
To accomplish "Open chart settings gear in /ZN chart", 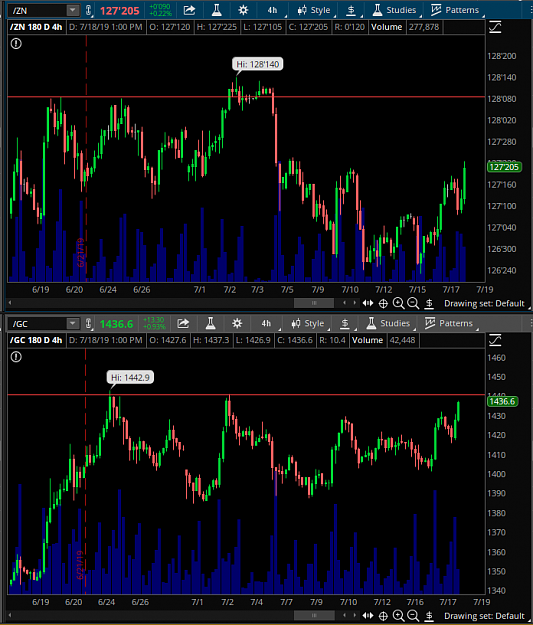I will click(x=243, y=10).
